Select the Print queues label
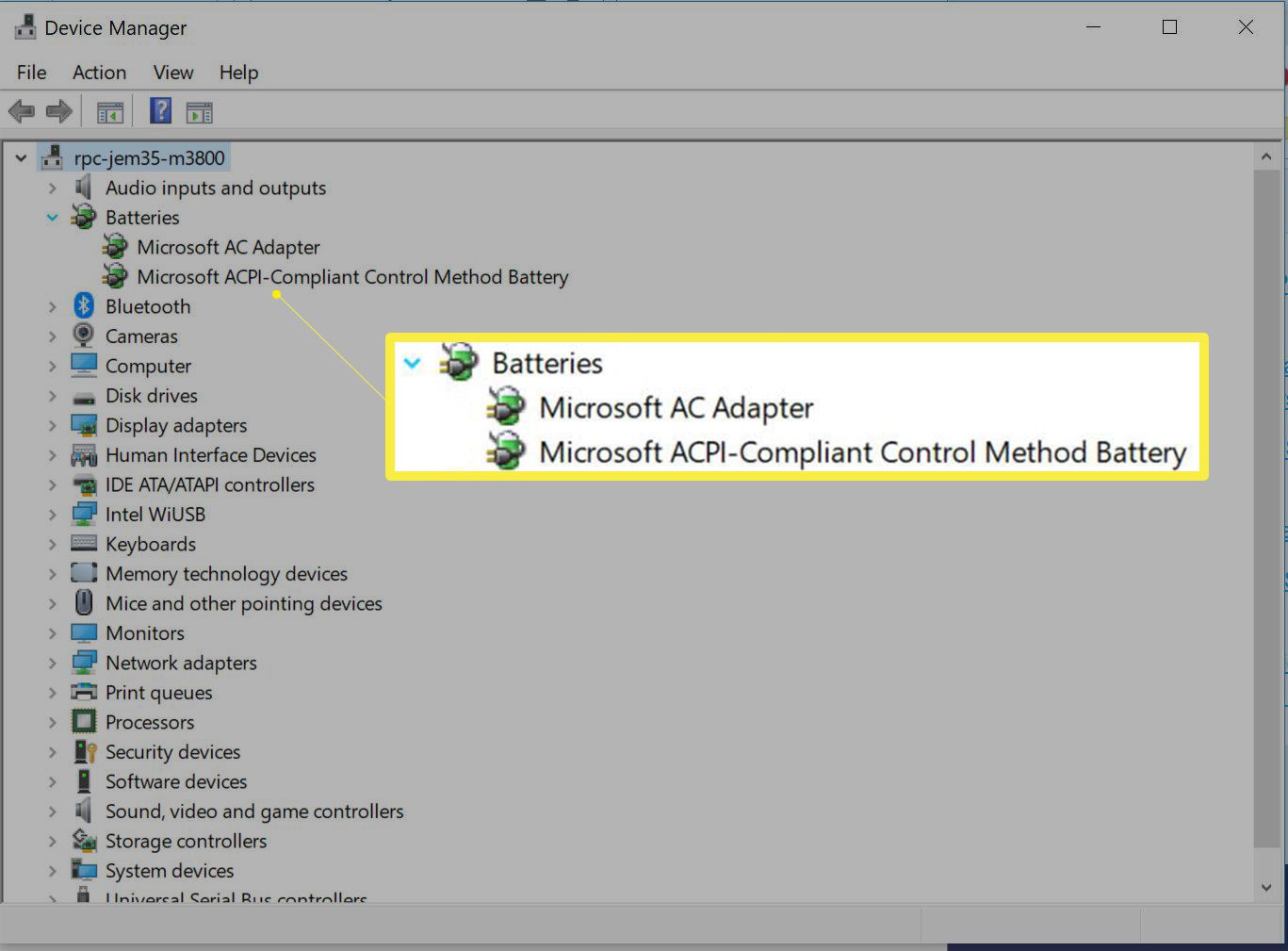Viewport: 1288px width, 951px height. (159, 693)
